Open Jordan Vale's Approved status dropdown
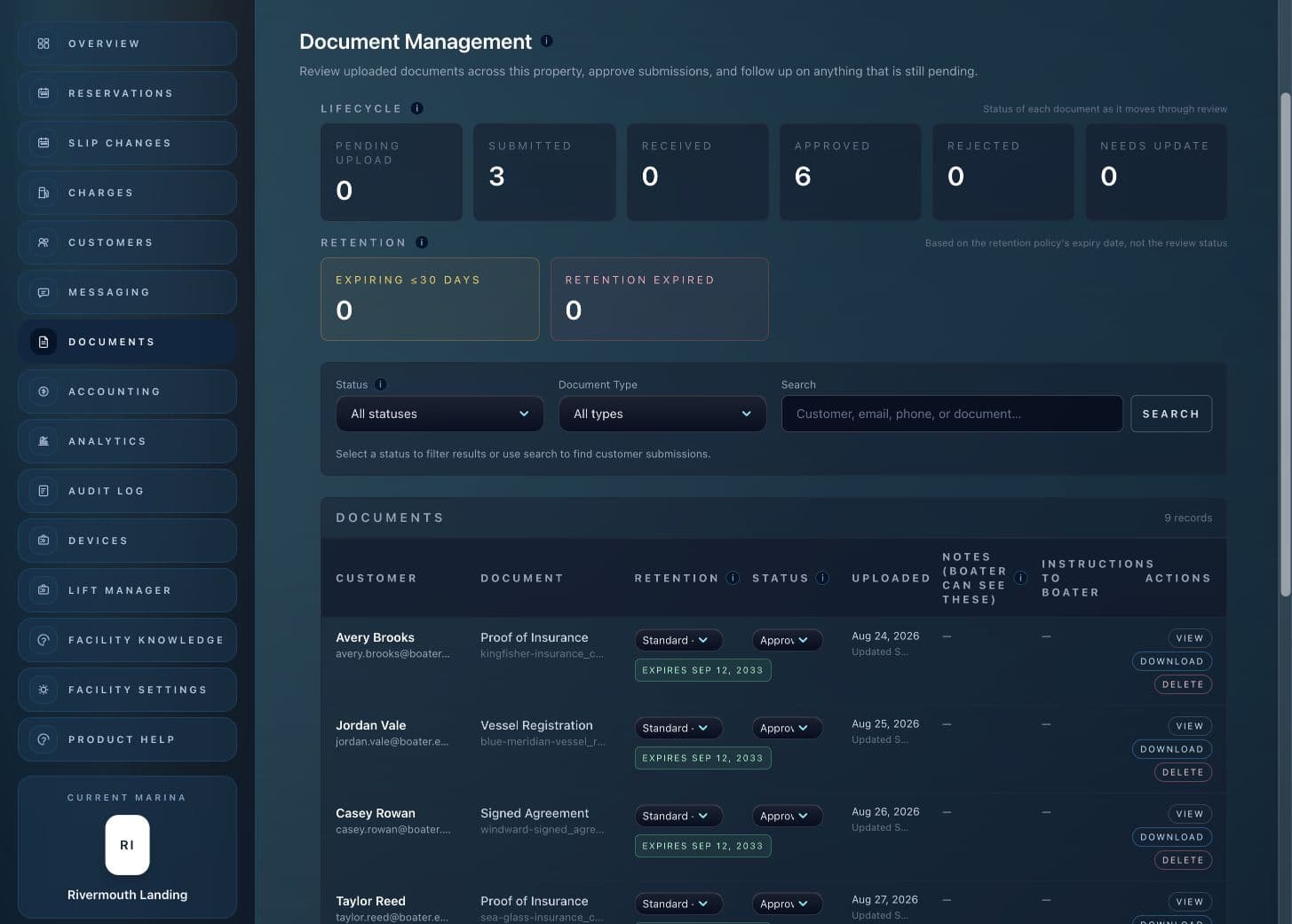Viewport: 1292px width, 924px height. tap(787, 728)
